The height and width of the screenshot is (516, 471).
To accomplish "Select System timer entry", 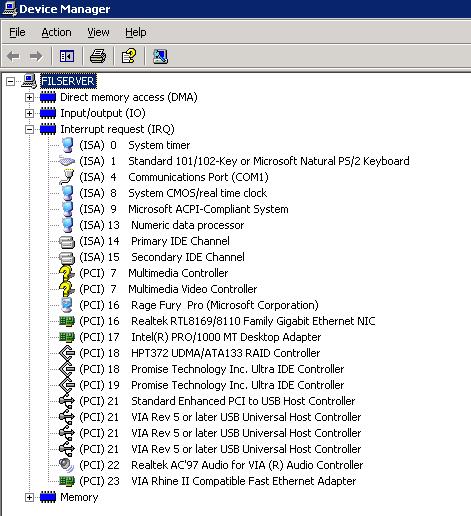I will point(134,145).
